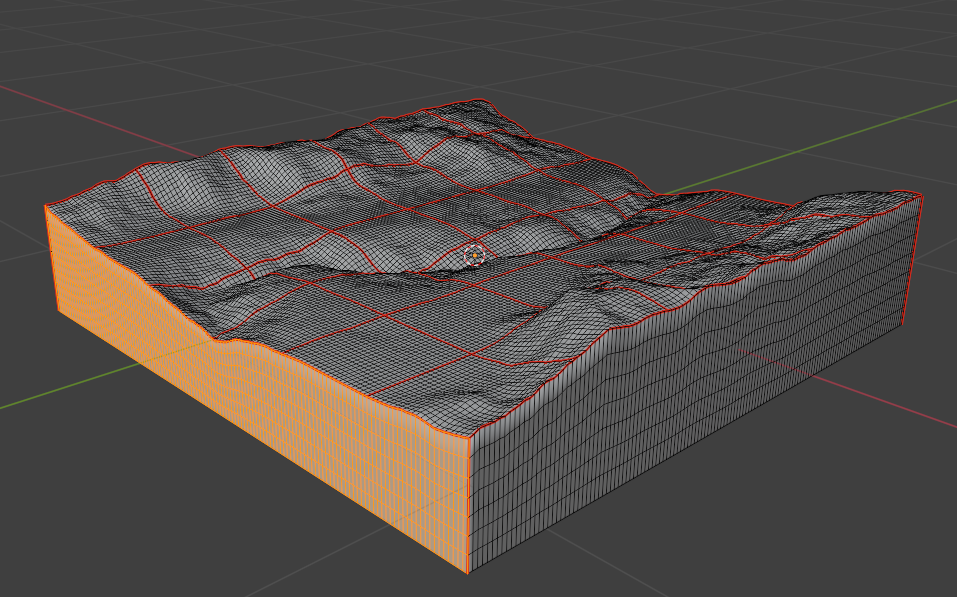Click the top left corner of orange wall
Viewport: 957px width, 597px height.
click(46, 207)
